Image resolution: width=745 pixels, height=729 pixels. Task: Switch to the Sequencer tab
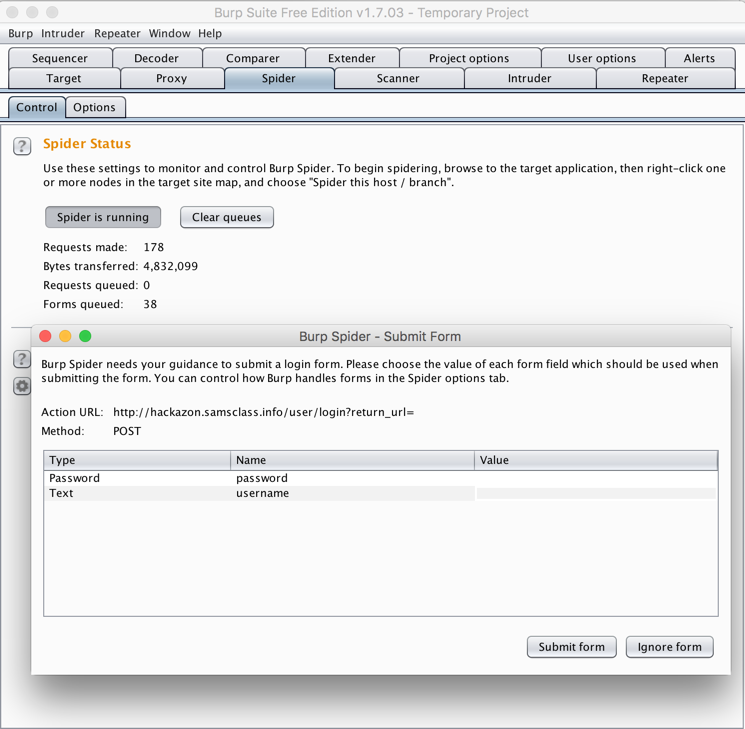(x=60, y=58)
